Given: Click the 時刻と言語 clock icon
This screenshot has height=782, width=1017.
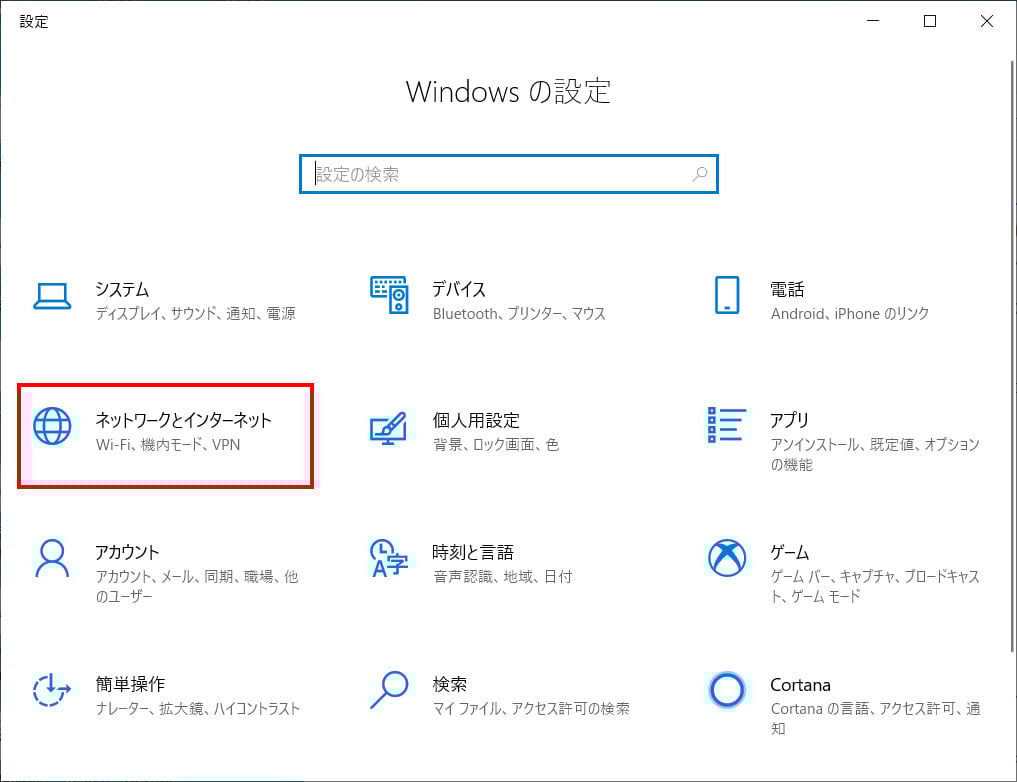Looking at the screenshot, I should [x=389, y=558].
